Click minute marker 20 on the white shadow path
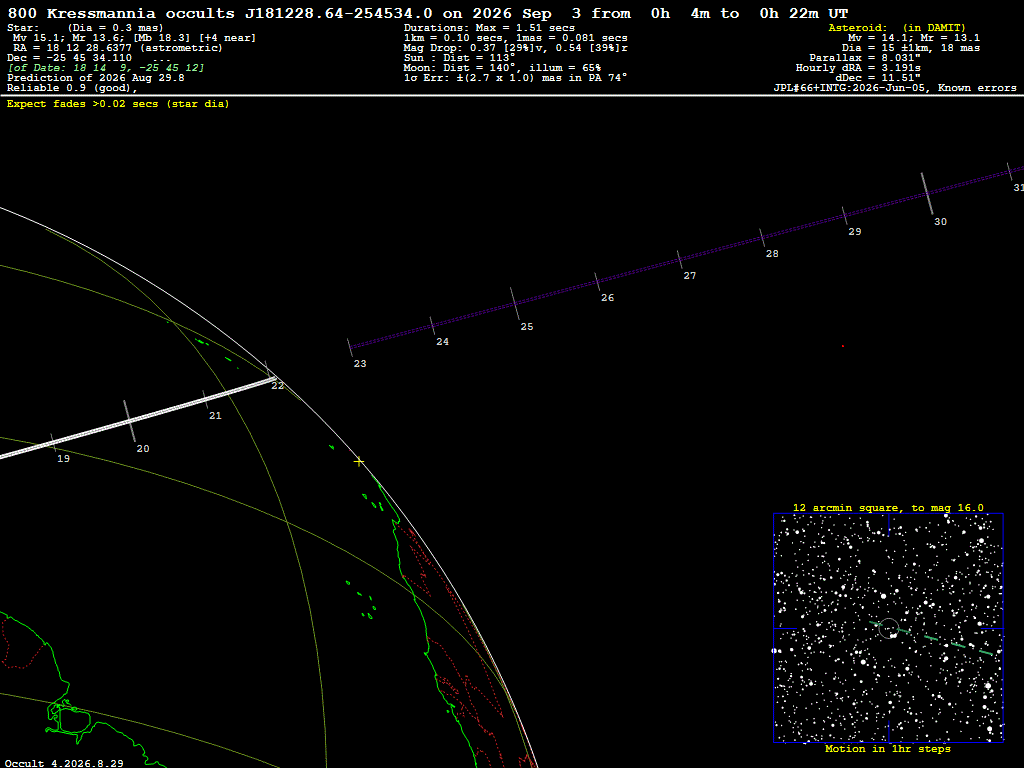The image size is (1024, 768). pos(129,421)
